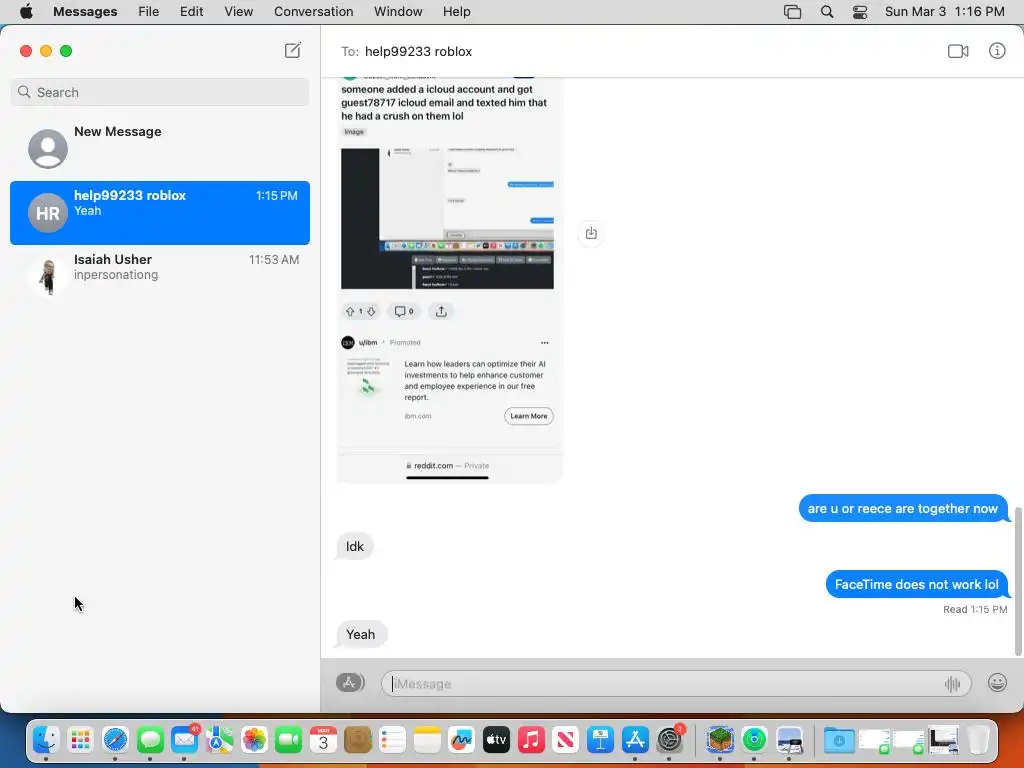Open Downloads folder in the Dock
Viewport: 1024px width, 768px height.
tap(839, 741)
